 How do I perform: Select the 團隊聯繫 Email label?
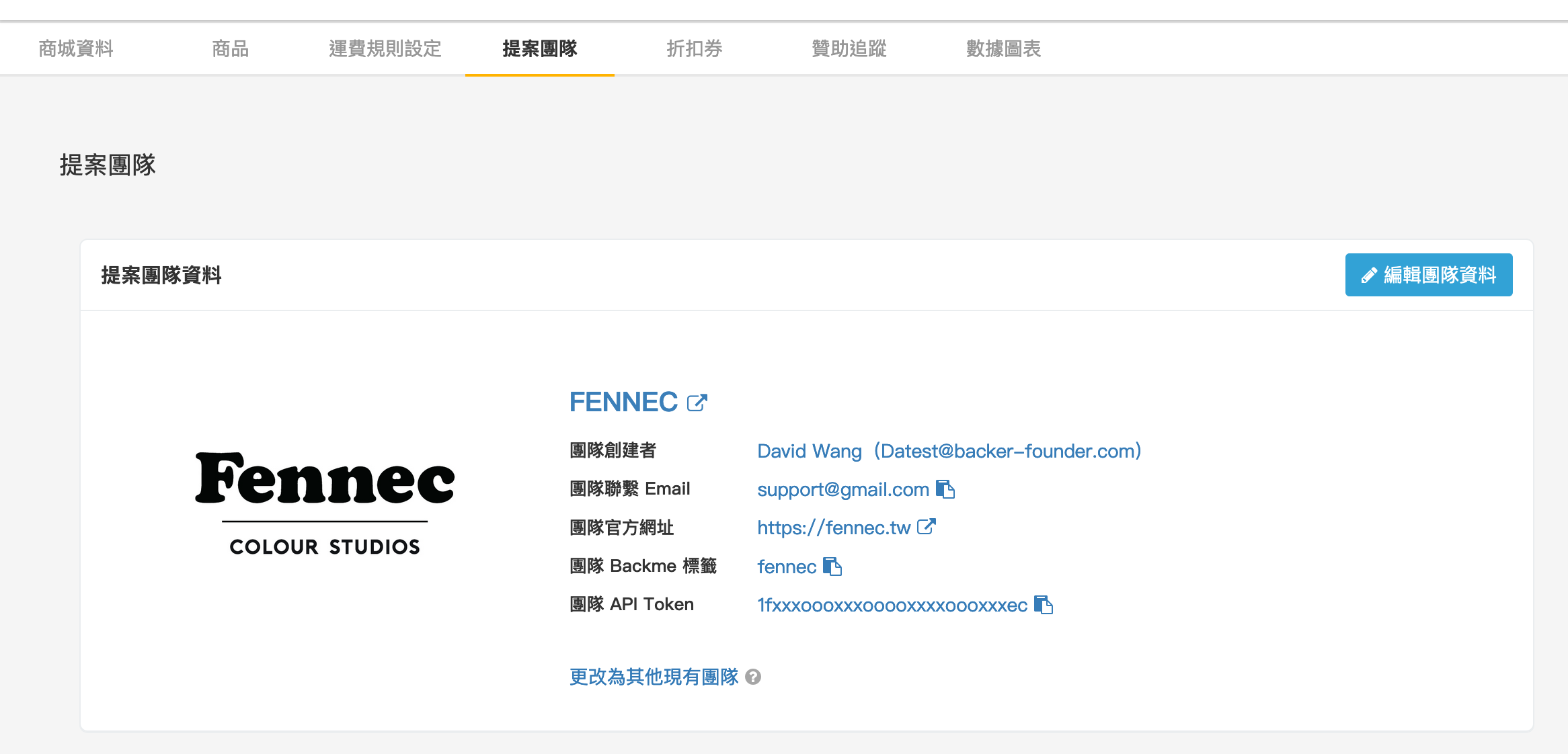click(x=630, y=489)
